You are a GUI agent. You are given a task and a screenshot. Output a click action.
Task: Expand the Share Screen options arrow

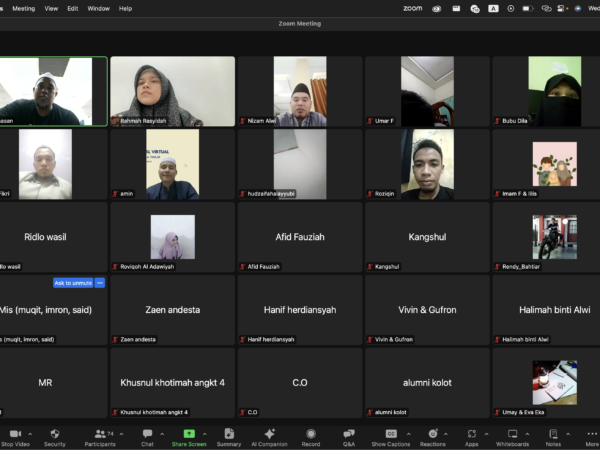(x=205, y=434)
